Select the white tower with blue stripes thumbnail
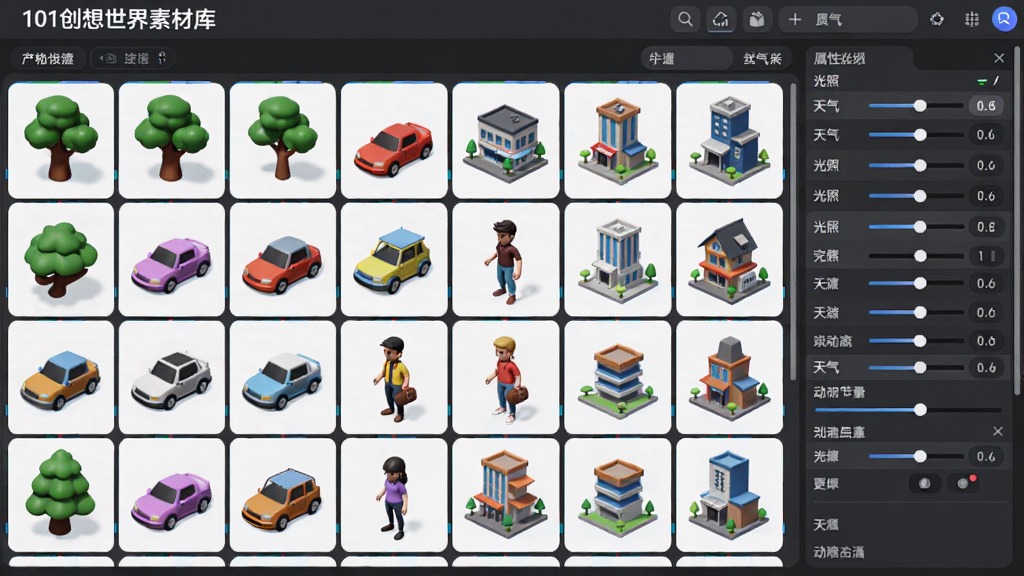Viewport: 1024px width, 576px height. [617, 259]
